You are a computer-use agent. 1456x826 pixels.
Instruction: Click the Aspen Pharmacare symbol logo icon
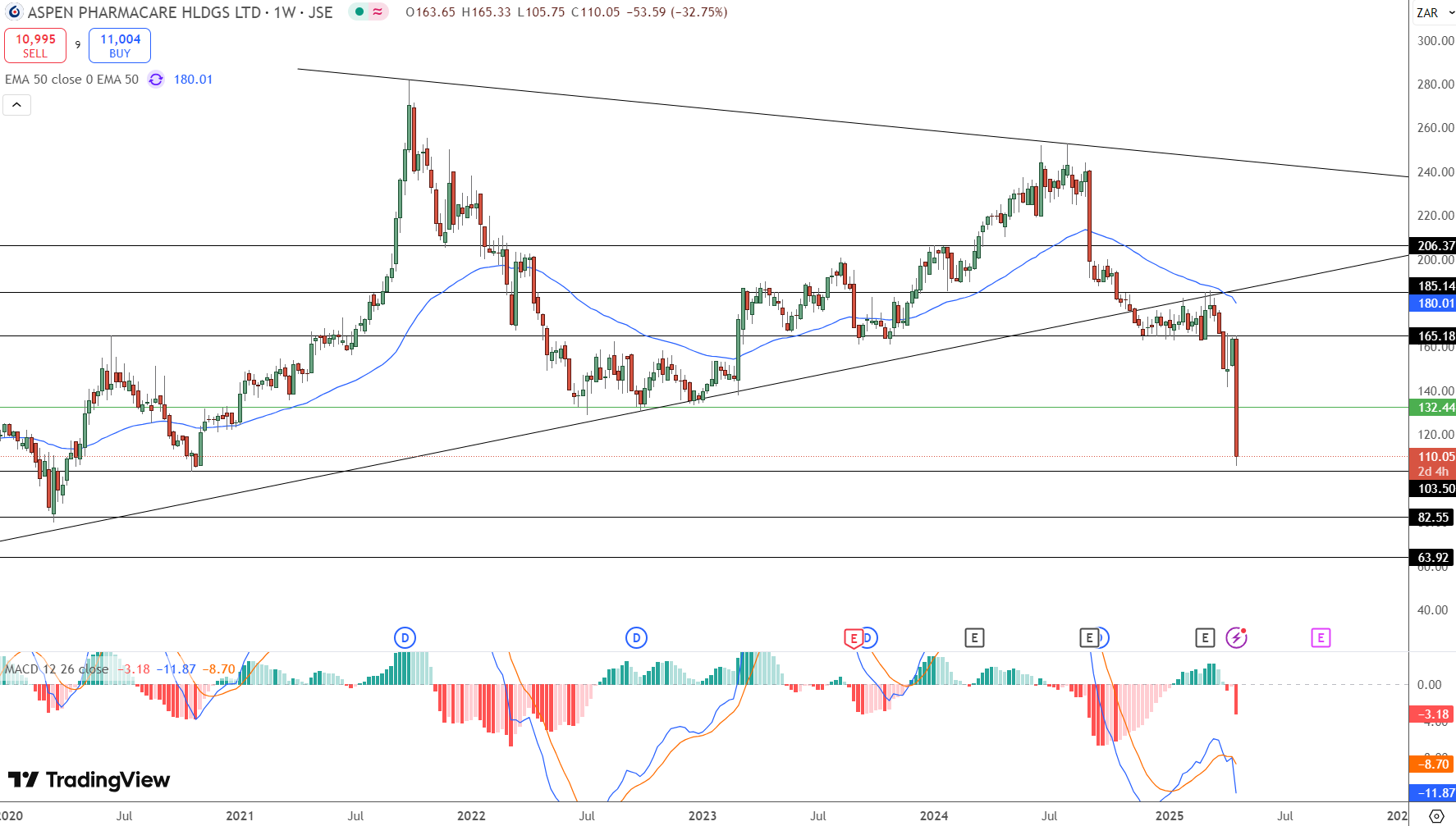pyautogui.click(x=14, y=12)
